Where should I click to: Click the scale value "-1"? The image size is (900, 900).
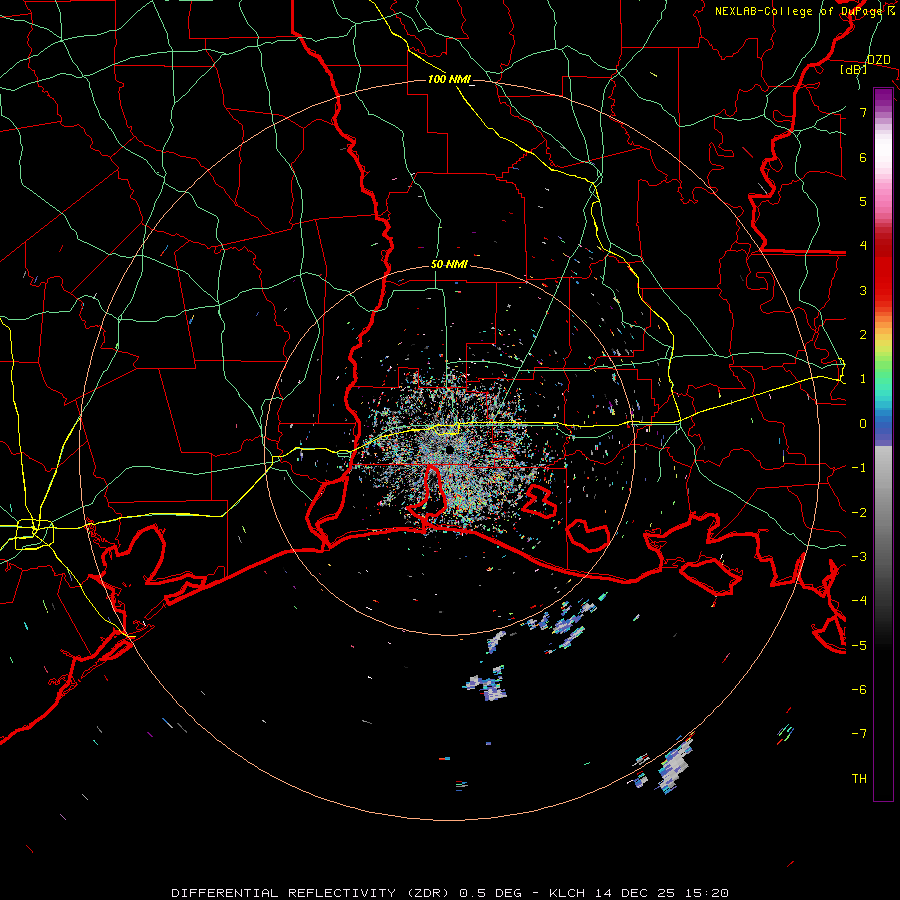coord(859,468)
